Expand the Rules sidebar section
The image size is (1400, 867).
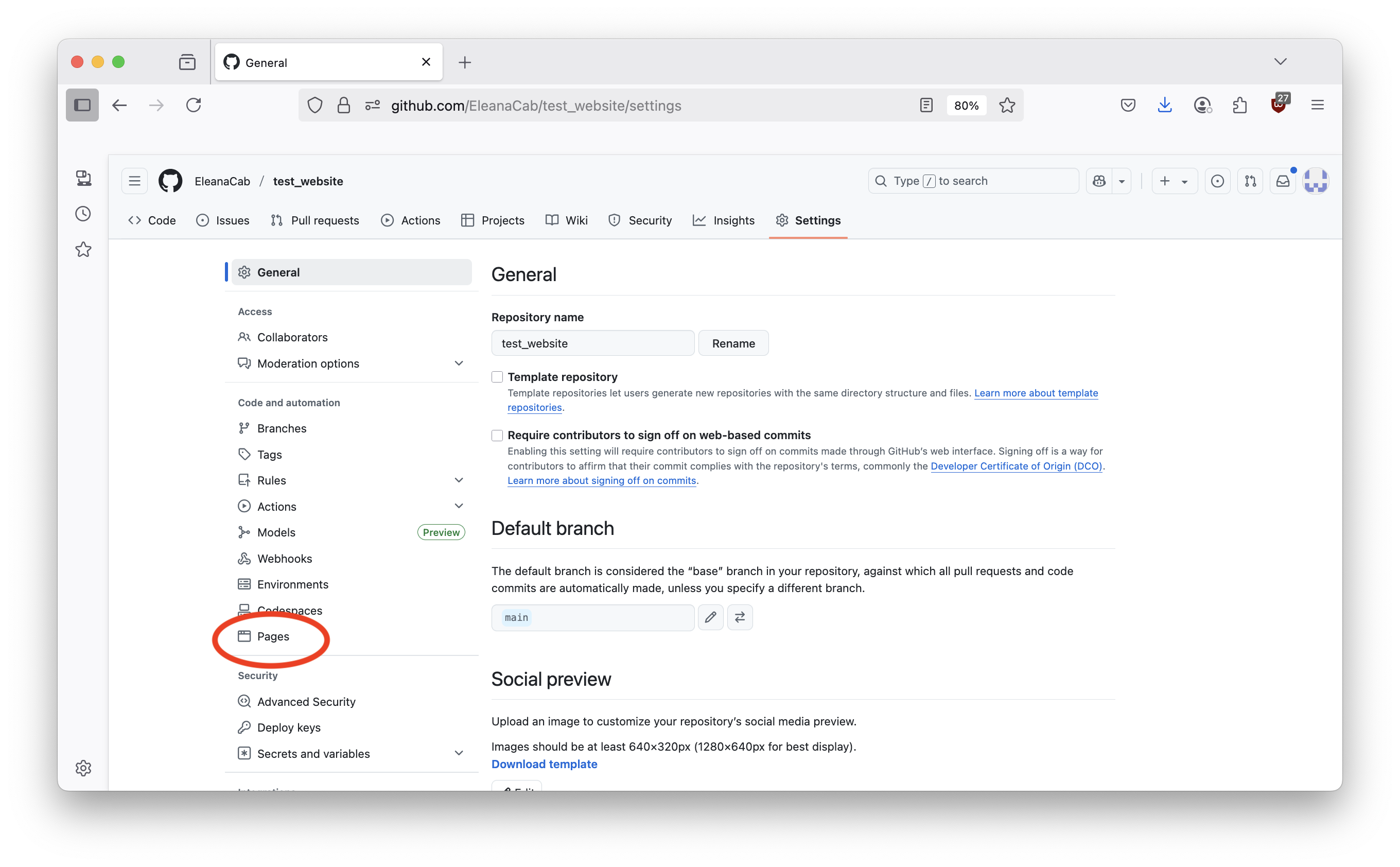coord(459,480)
